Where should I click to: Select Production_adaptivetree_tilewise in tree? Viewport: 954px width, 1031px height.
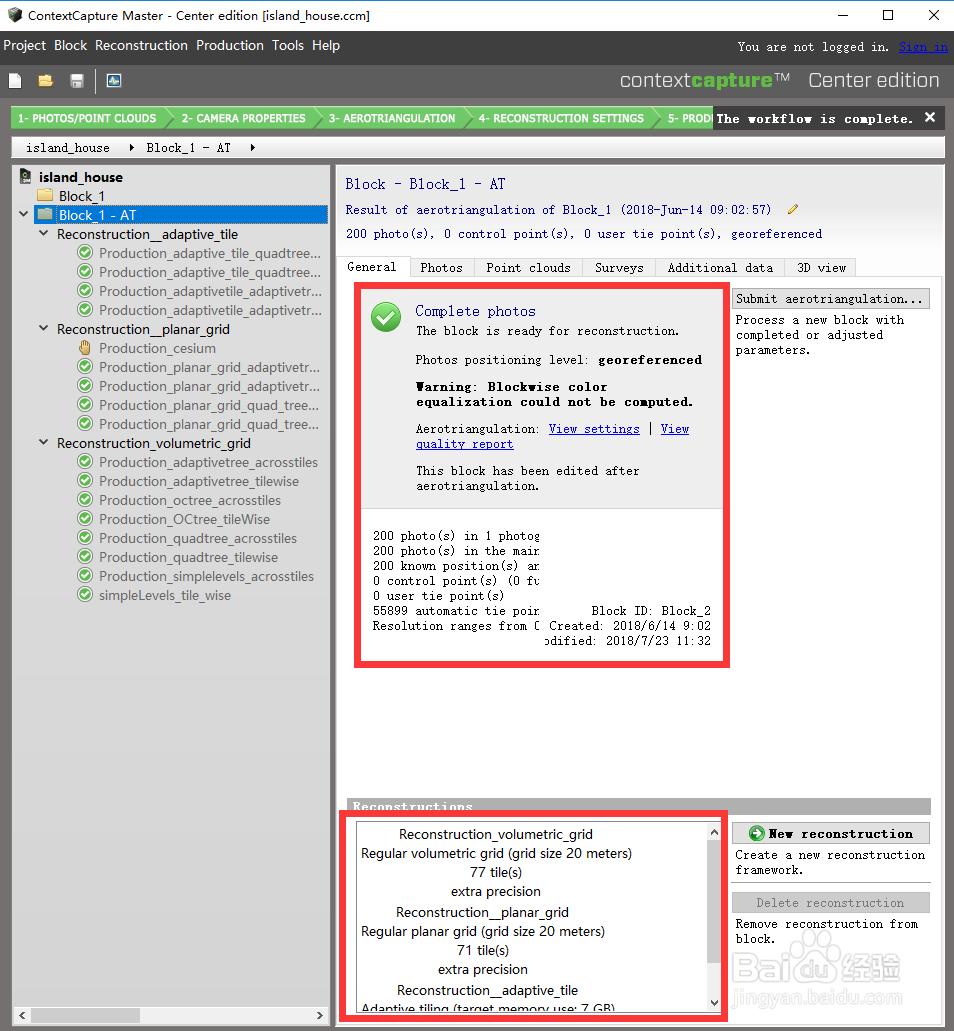[199, 481]
